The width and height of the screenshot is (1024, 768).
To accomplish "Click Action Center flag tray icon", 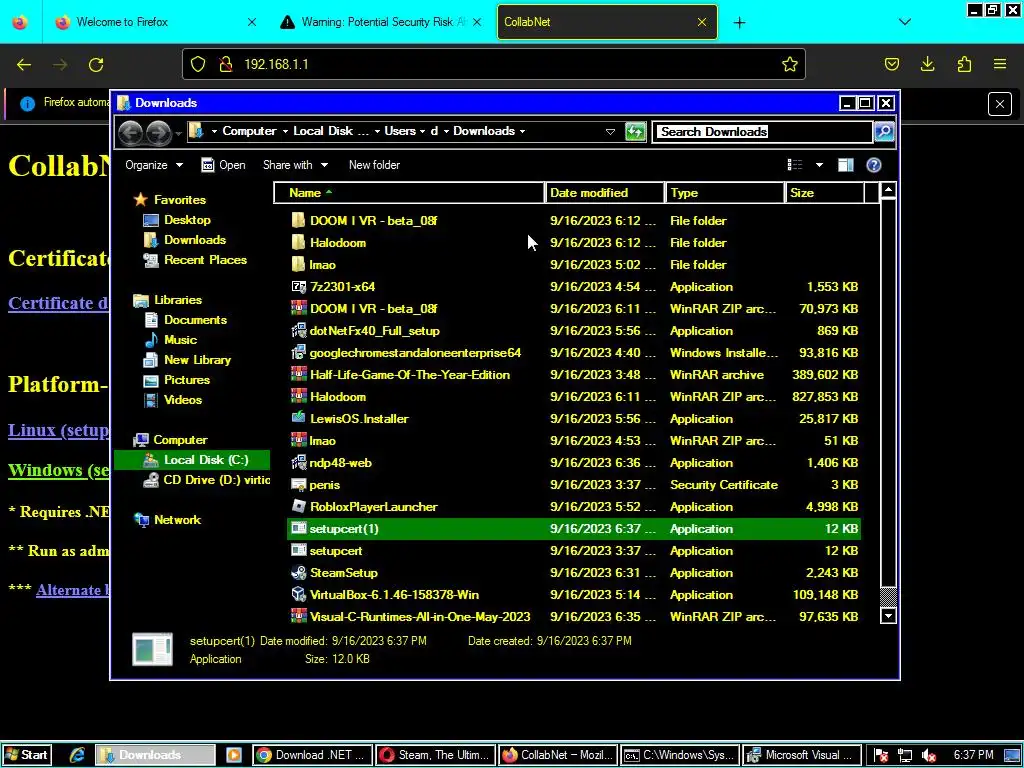I will click(x=880, y=756).
